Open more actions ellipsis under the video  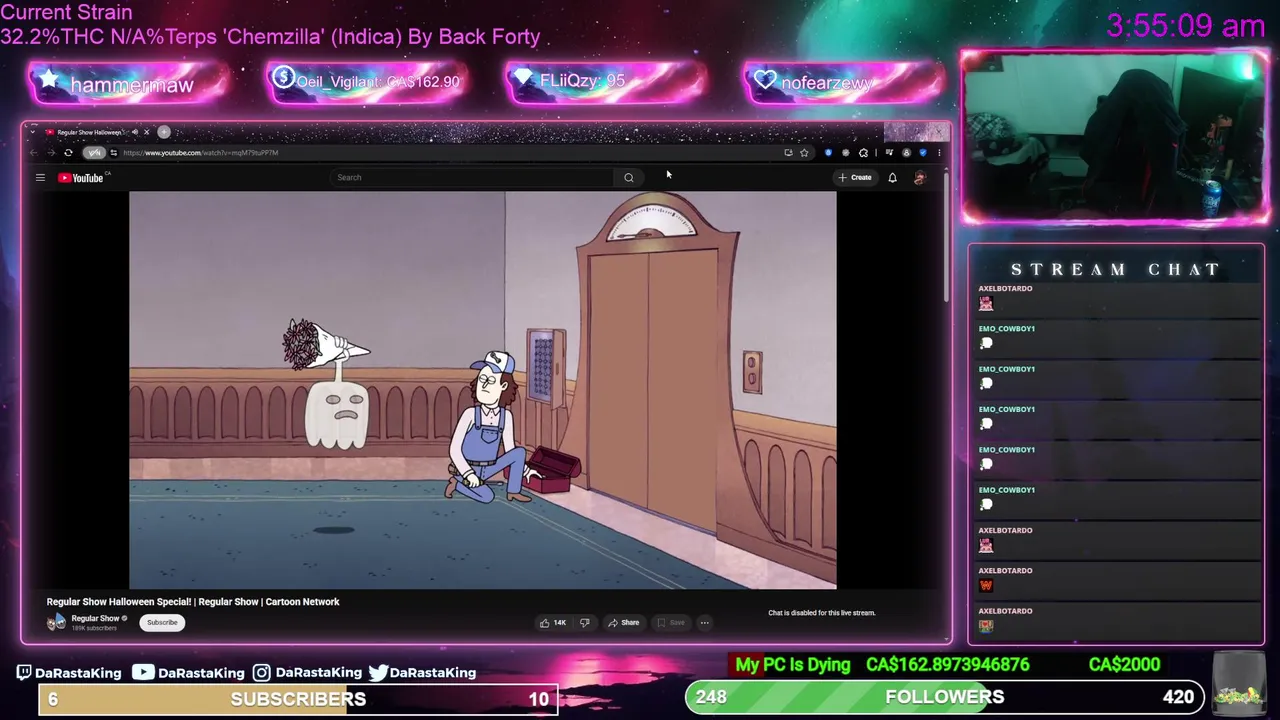[704, 623]
